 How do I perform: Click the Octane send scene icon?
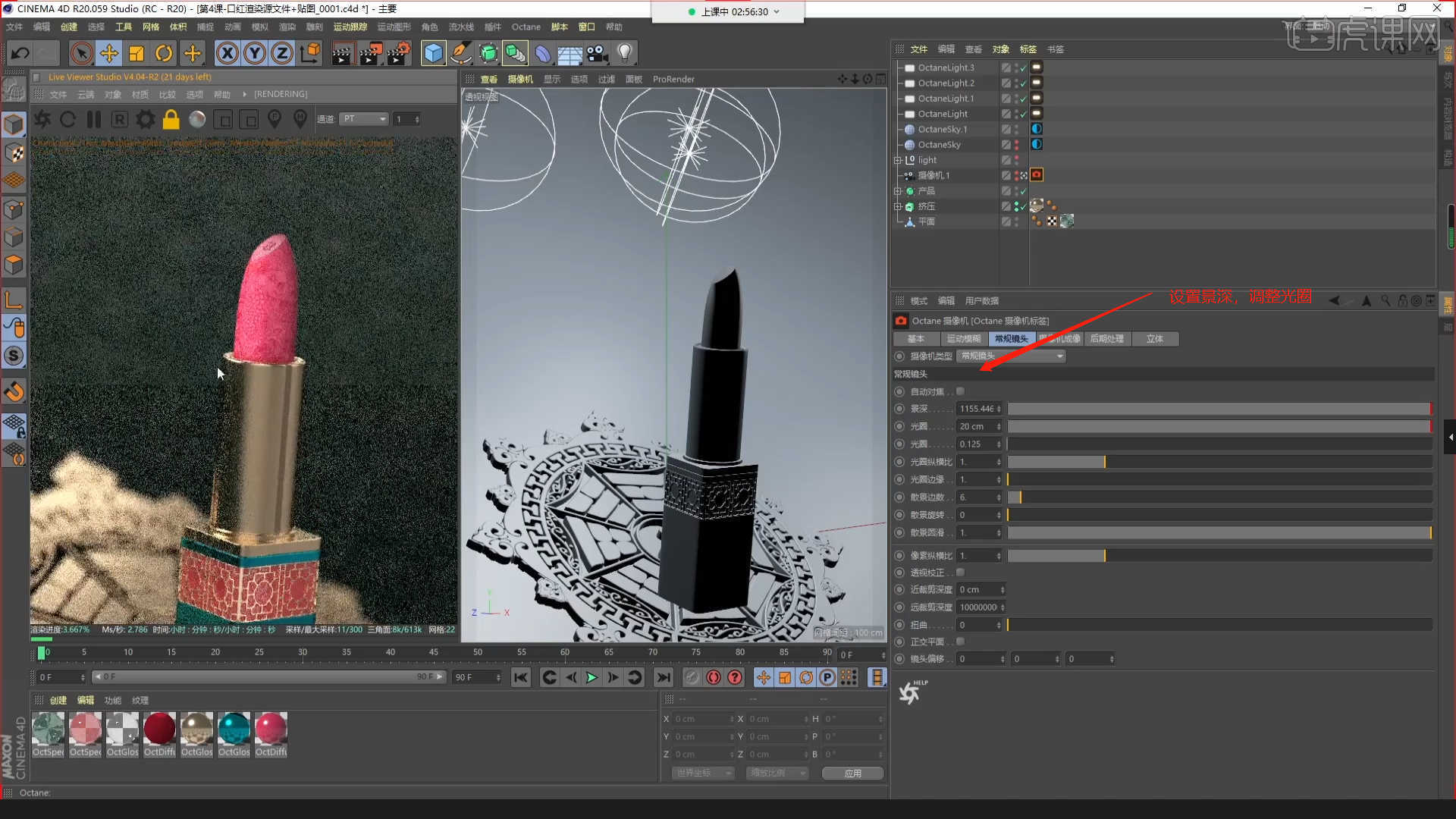pyautogui.click(x=42, y=120)
